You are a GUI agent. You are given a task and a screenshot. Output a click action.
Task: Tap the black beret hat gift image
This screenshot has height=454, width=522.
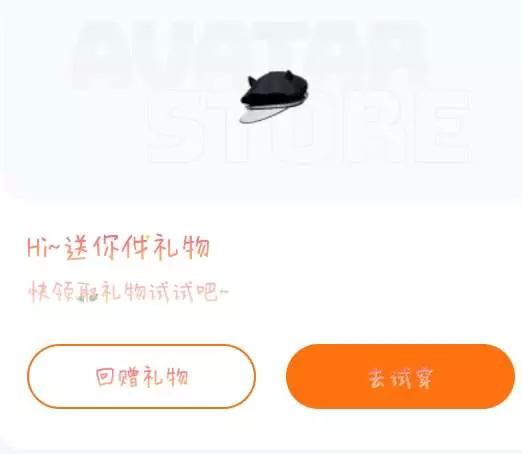274,96
